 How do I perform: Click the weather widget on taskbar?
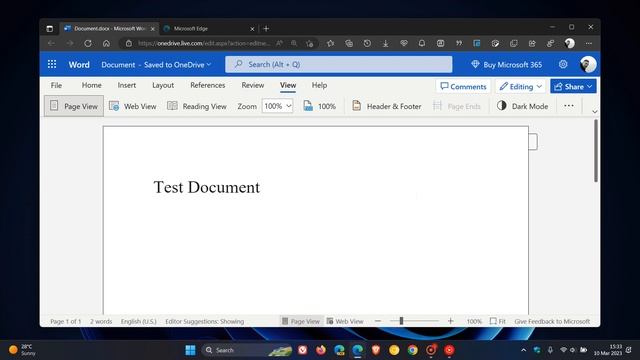22,350
